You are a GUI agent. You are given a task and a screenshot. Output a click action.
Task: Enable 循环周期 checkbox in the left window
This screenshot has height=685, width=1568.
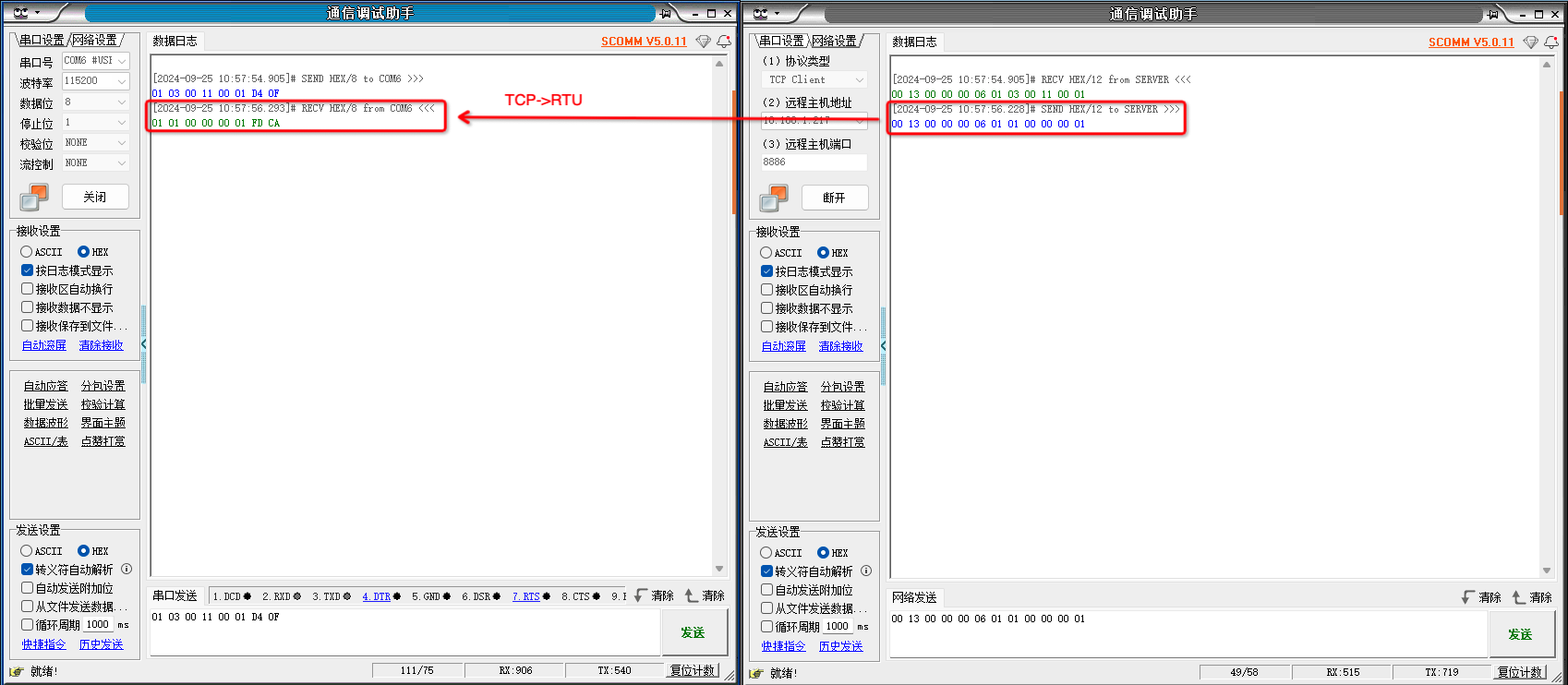(28, 625)
